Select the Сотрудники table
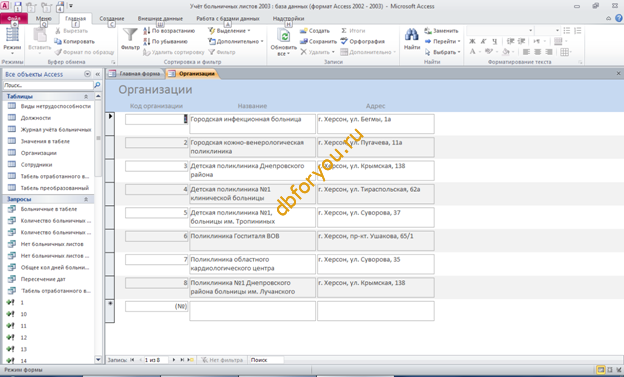This screenshot has width=624, height=377. click(36, 164)
